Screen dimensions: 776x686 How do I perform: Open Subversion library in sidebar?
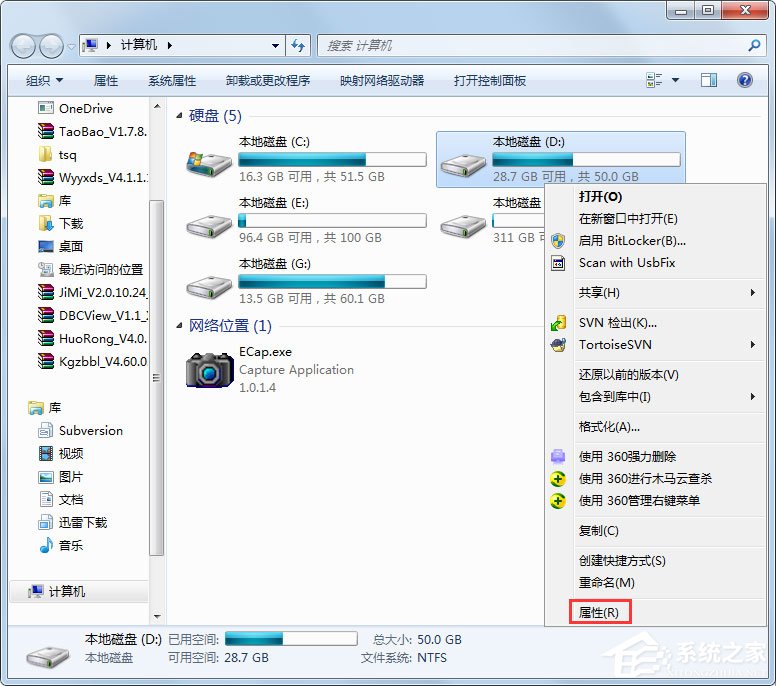(80, 431)
